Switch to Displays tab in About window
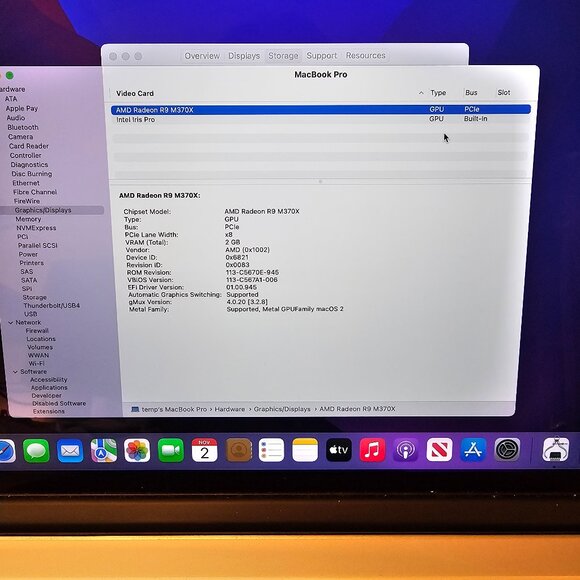580x580 pixels. point(244,56)
